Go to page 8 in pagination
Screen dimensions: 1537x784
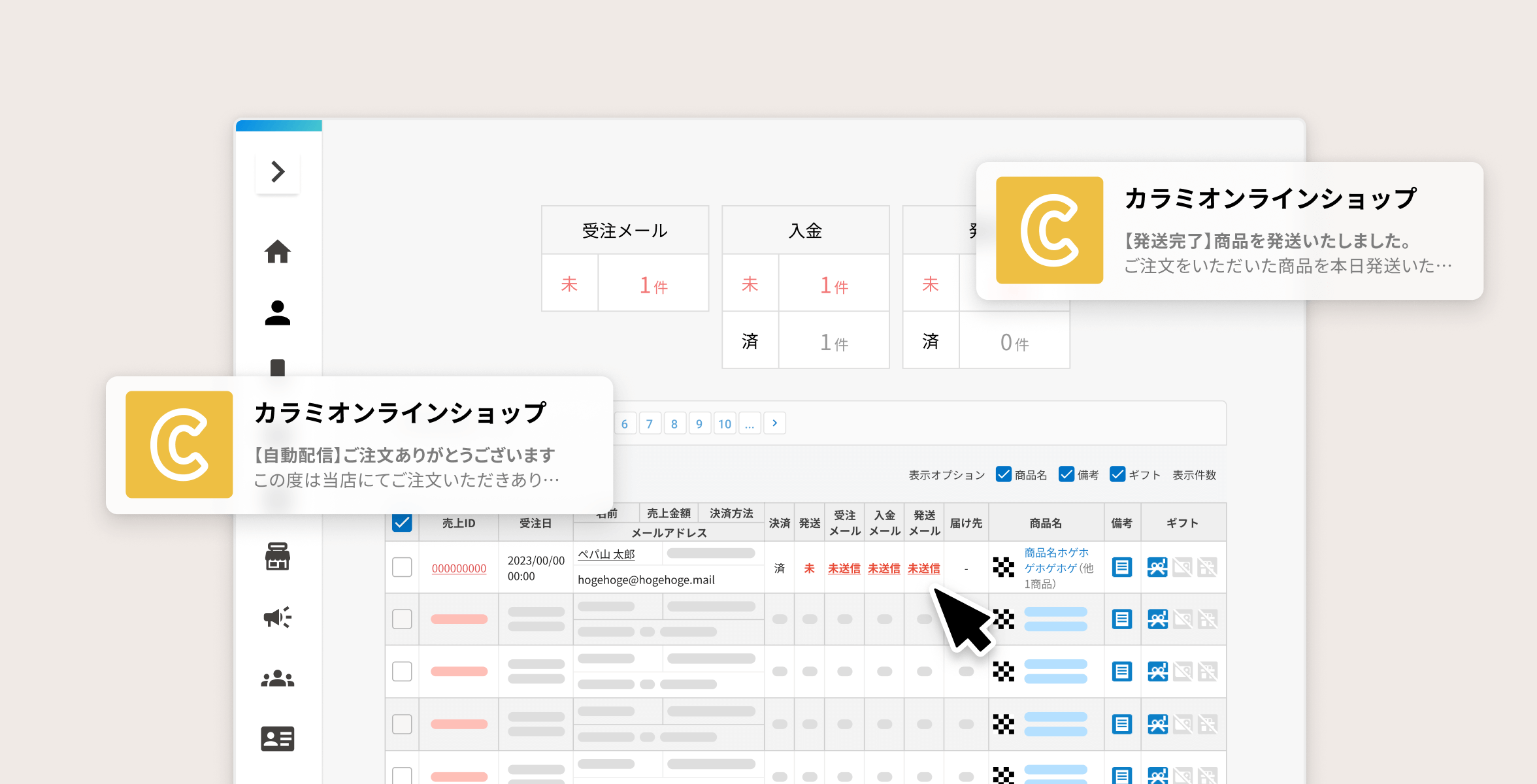point(674,424)
